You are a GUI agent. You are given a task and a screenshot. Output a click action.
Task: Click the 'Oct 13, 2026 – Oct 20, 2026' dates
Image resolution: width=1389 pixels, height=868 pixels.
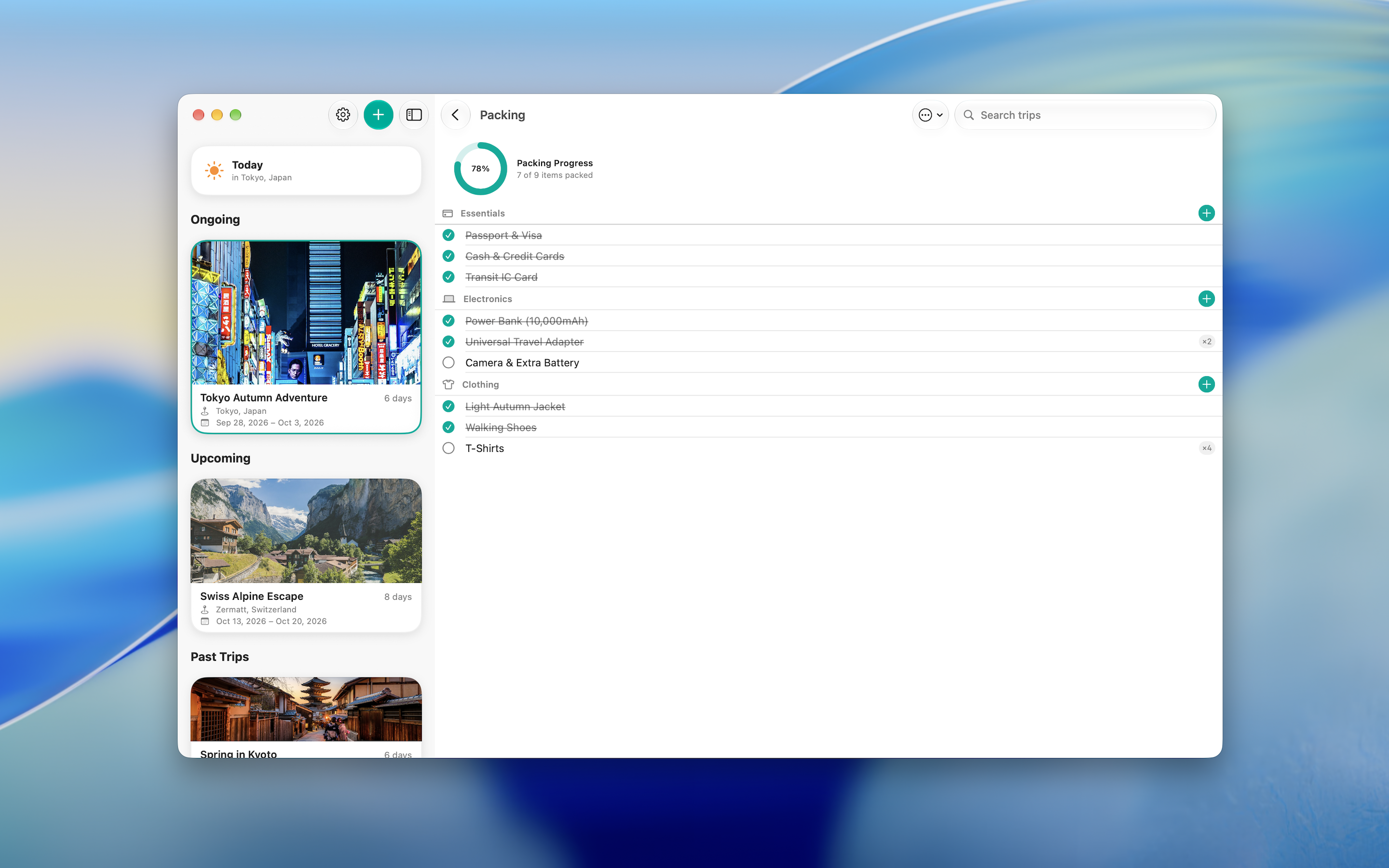272,622
